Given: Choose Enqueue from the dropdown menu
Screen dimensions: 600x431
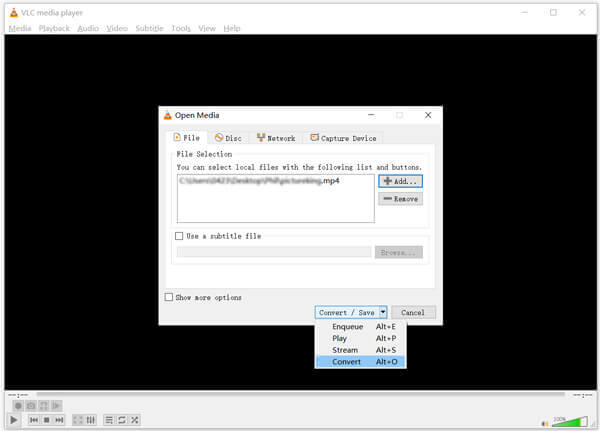Looking at the screenshot, I should [x=360, y=327].
